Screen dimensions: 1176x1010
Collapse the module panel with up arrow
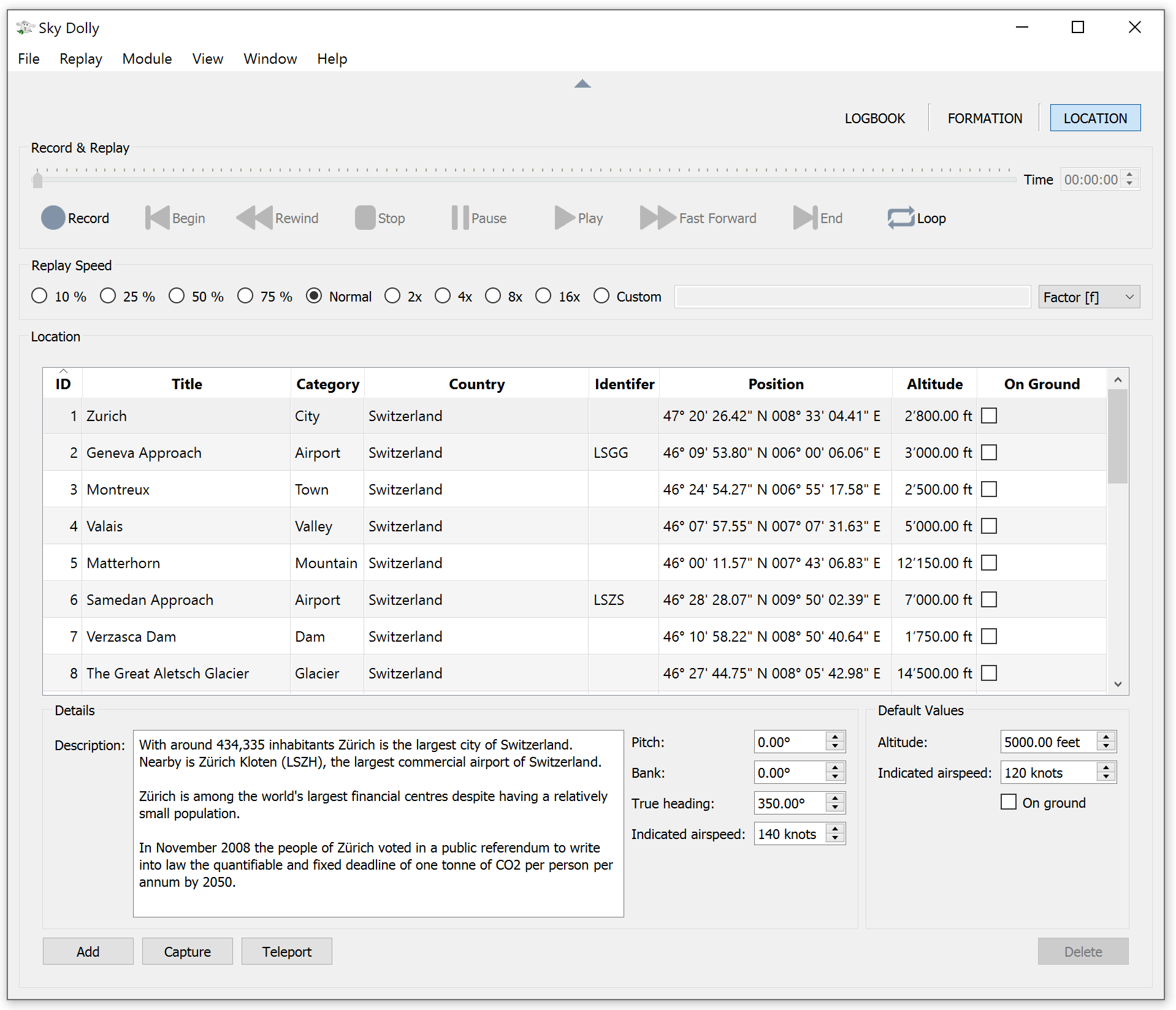point(582,84)
